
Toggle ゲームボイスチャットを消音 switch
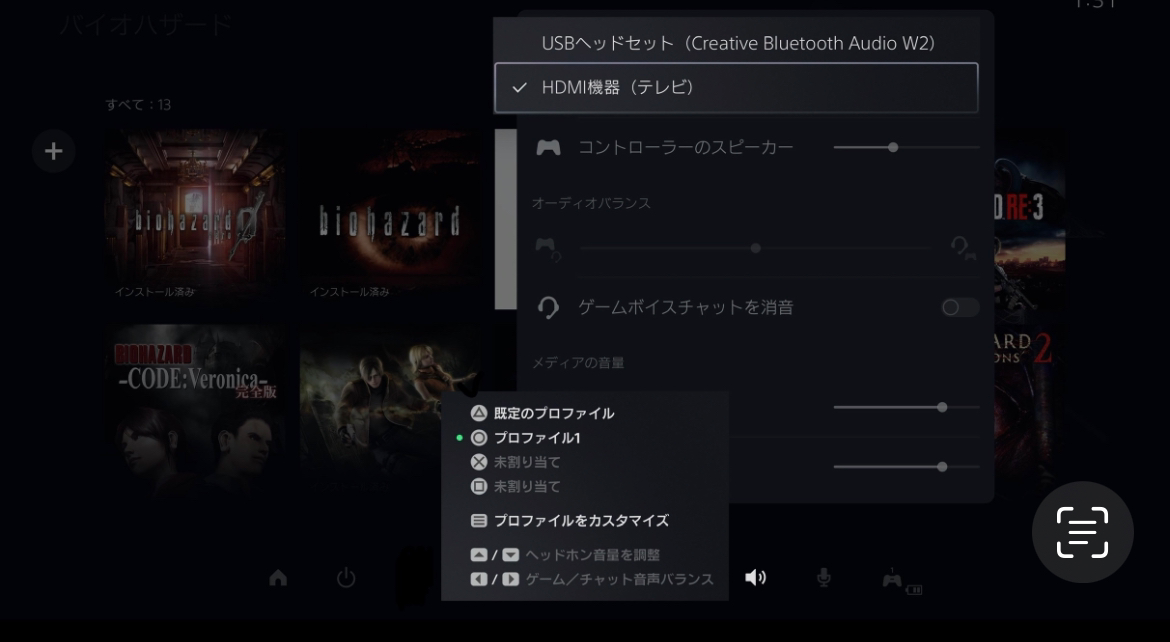click(960, 307)
